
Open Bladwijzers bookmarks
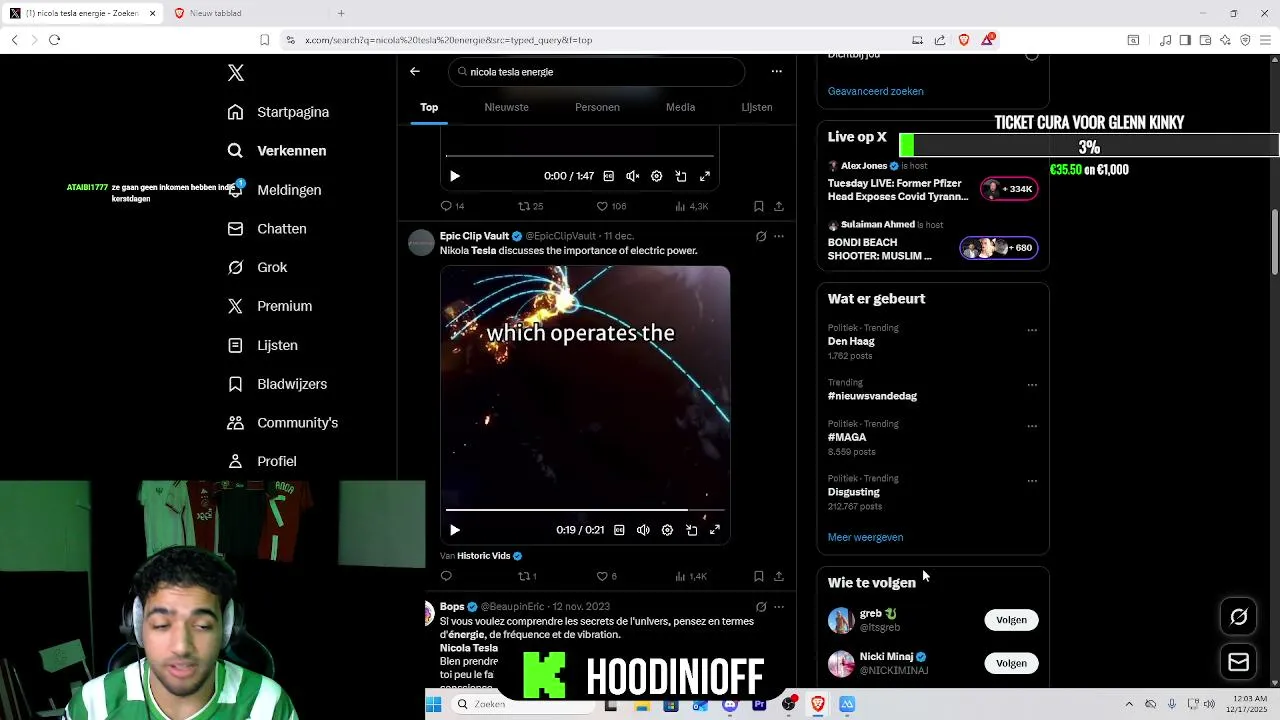click(277, 384)
